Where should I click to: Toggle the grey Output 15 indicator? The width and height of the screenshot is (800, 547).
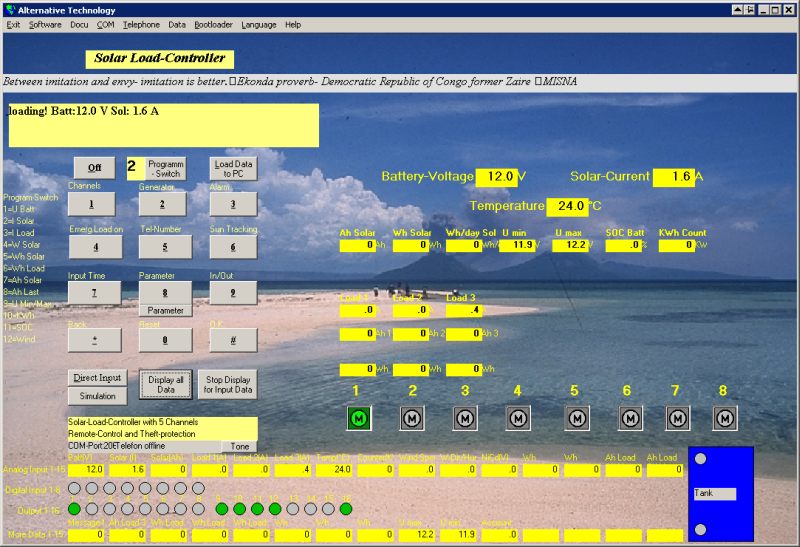click(x=328, y=509)
